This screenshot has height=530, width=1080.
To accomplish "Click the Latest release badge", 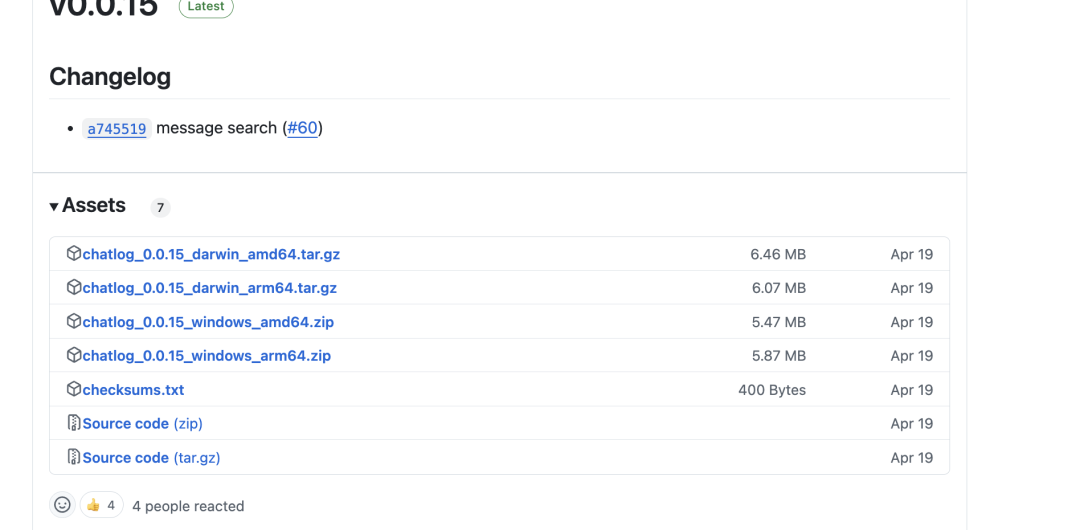I will [x=206, y=7].
